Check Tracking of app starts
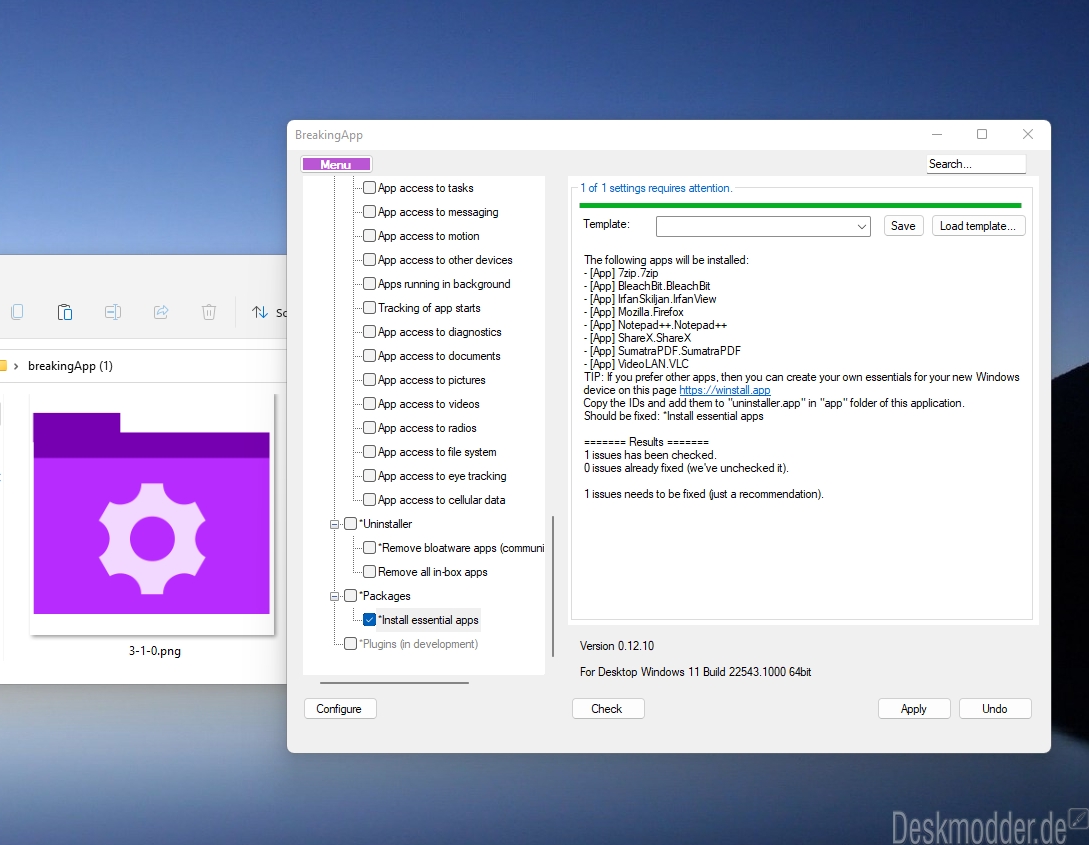 tap(369, 308)
